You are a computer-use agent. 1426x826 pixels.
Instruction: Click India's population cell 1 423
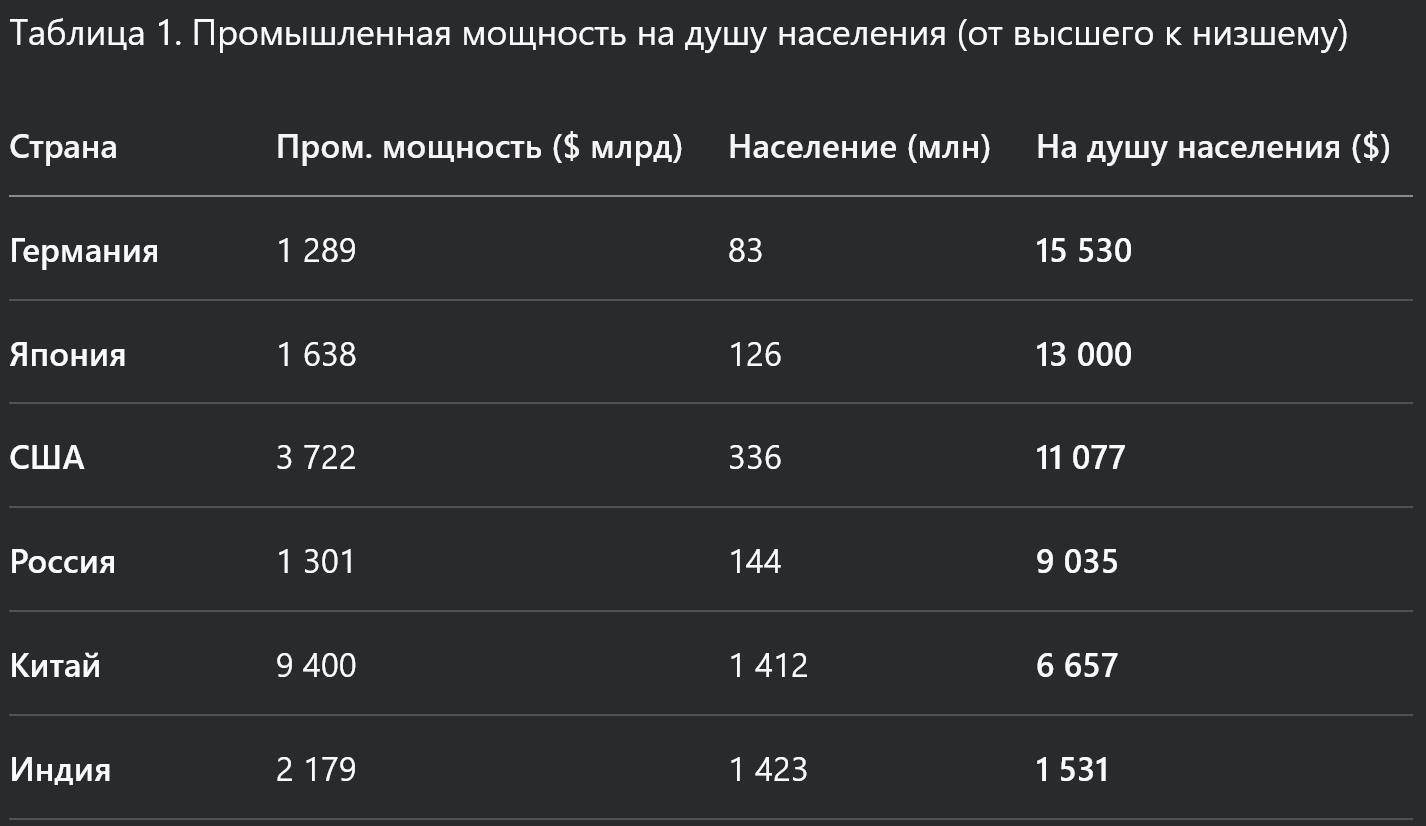767,770
